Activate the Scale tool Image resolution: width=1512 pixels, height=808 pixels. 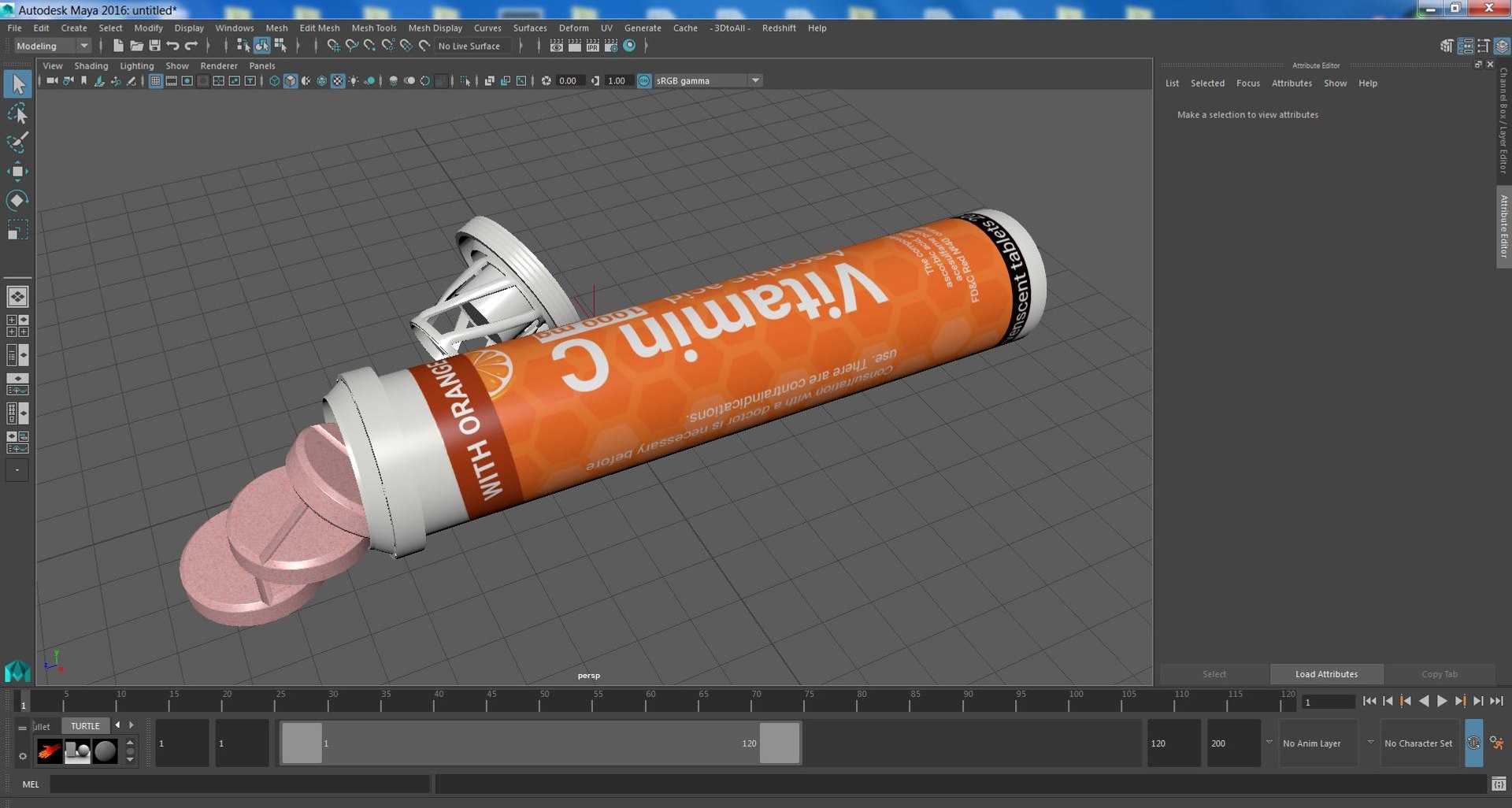point(17,230)
